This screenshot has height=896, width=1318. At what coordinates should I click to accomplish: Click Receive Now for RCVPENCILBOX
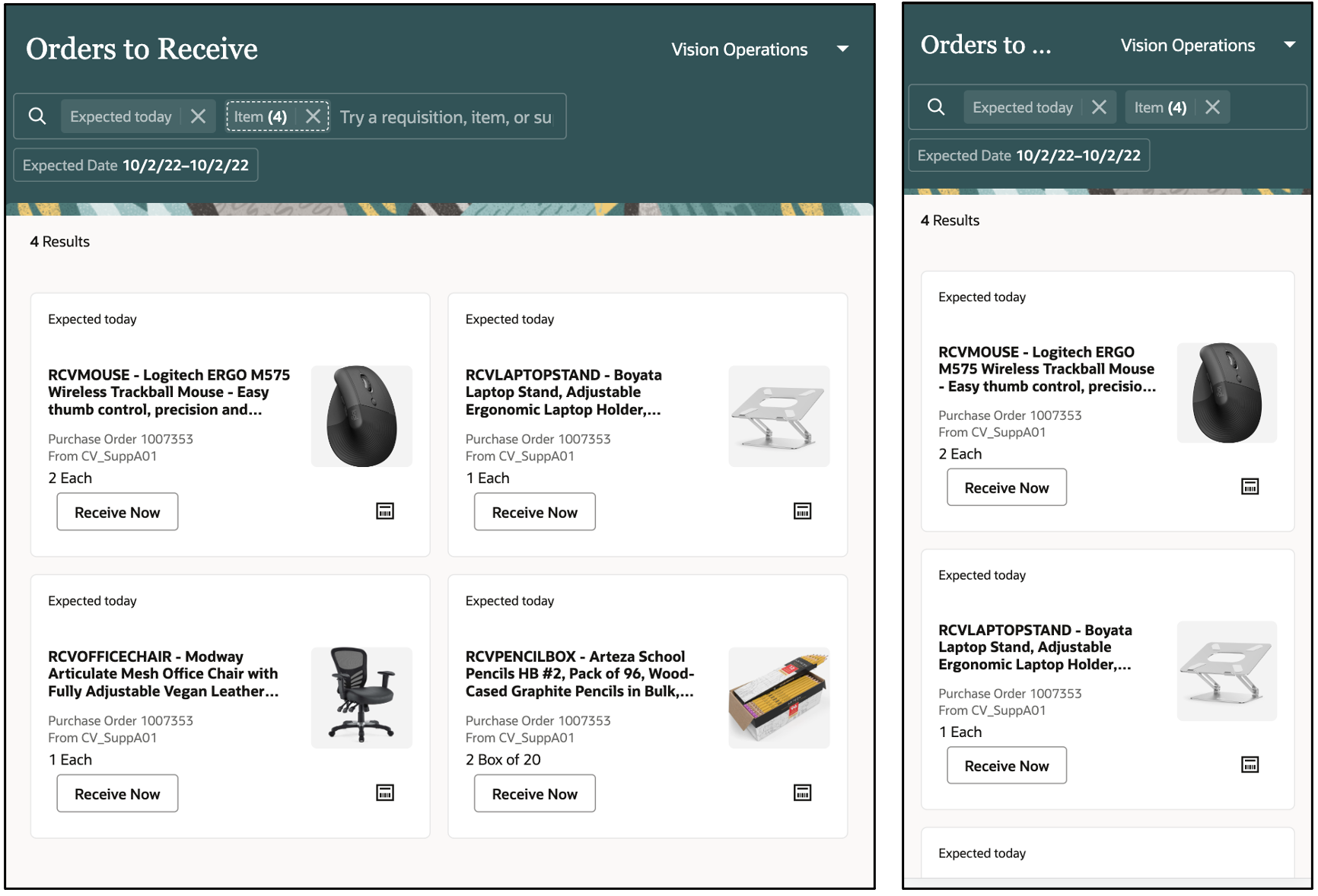coord(534,793)
